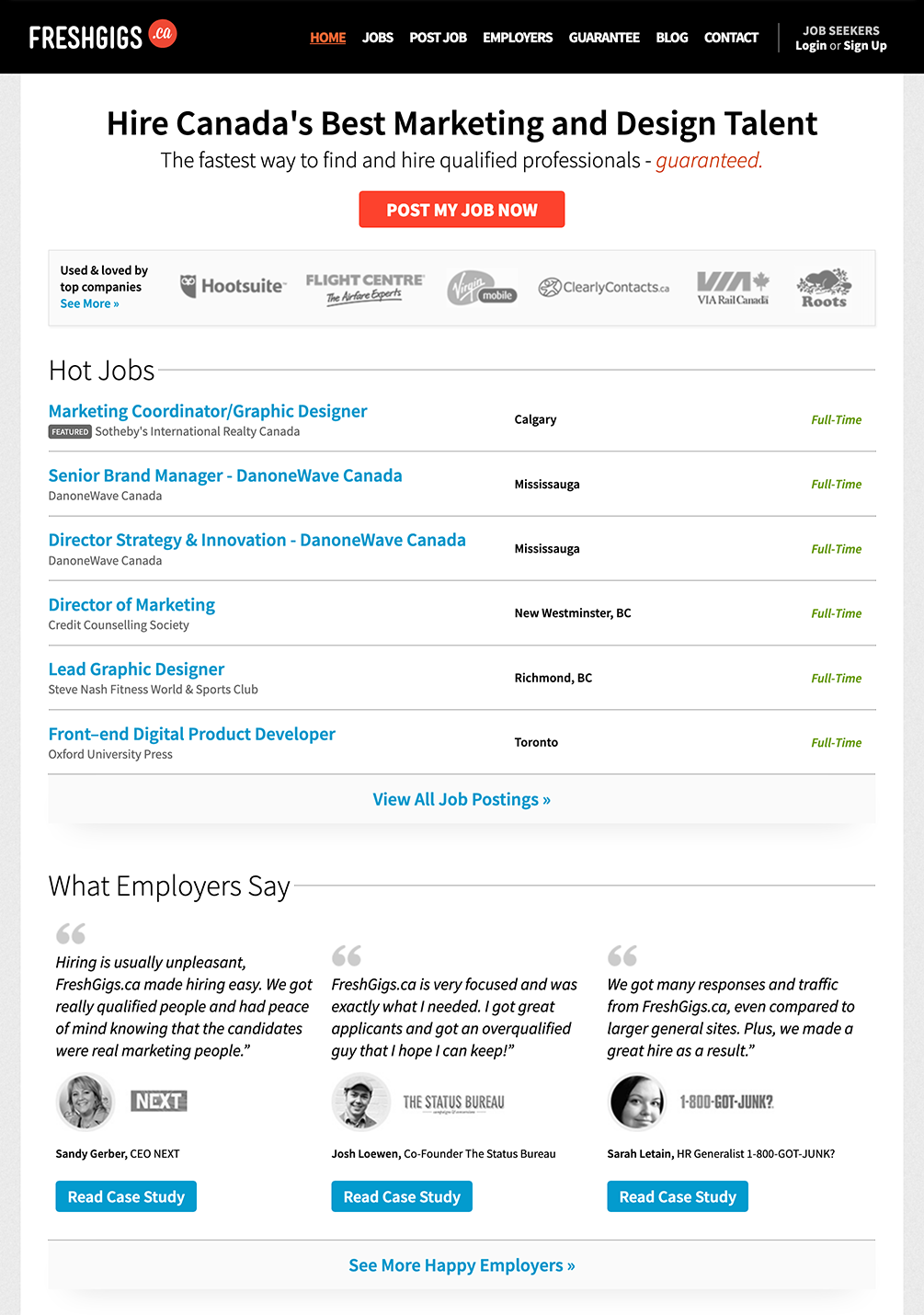The height and width of the screenshot is (1315, 924).
Task: Click the Sign Up link for job seekers
Action: 865,46
